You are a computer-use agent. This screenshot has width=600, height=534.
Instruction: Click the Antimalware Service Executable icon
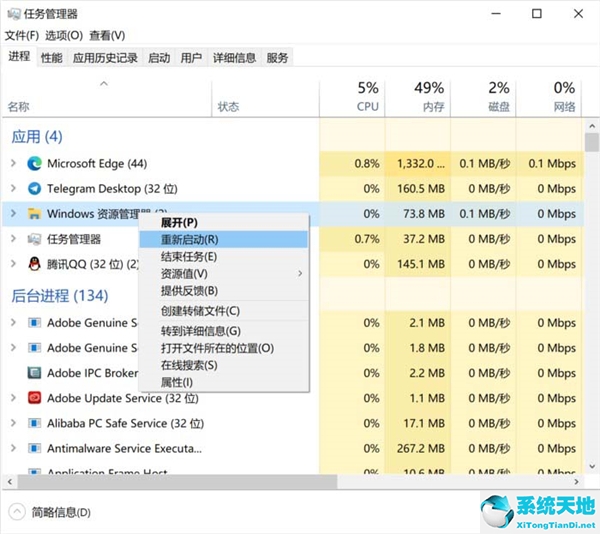(x=34, y=448)
